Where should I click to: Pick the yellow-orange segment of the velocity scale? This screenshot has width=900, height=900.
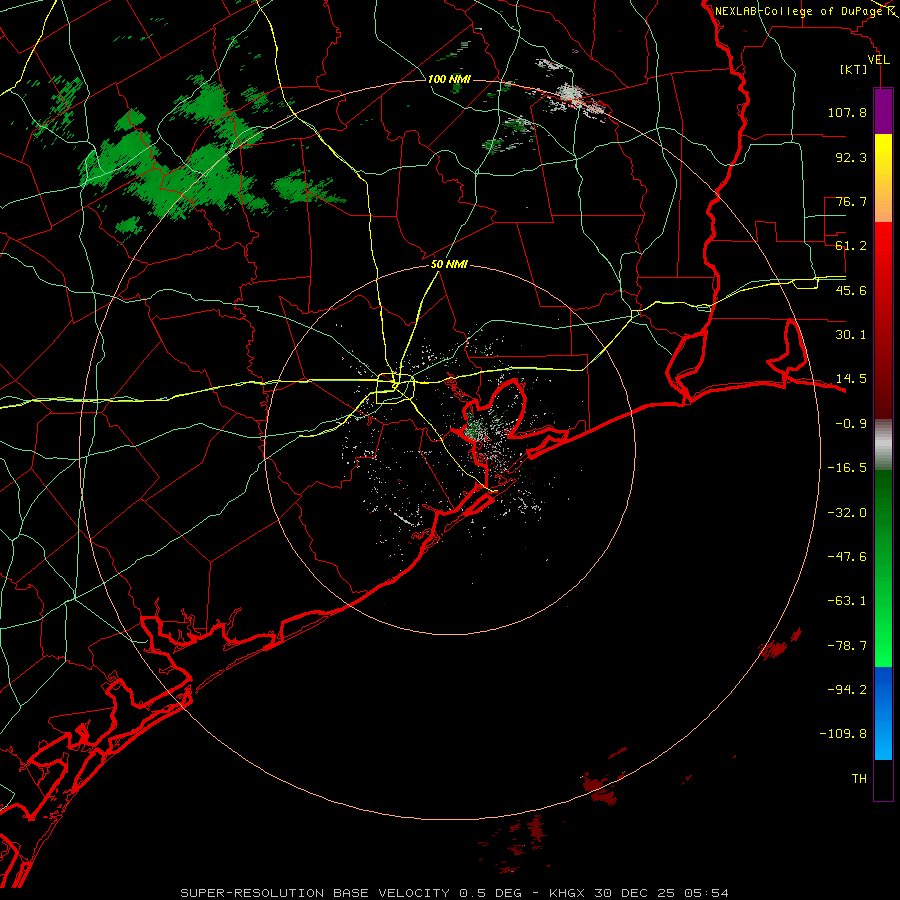coord(883,178)
